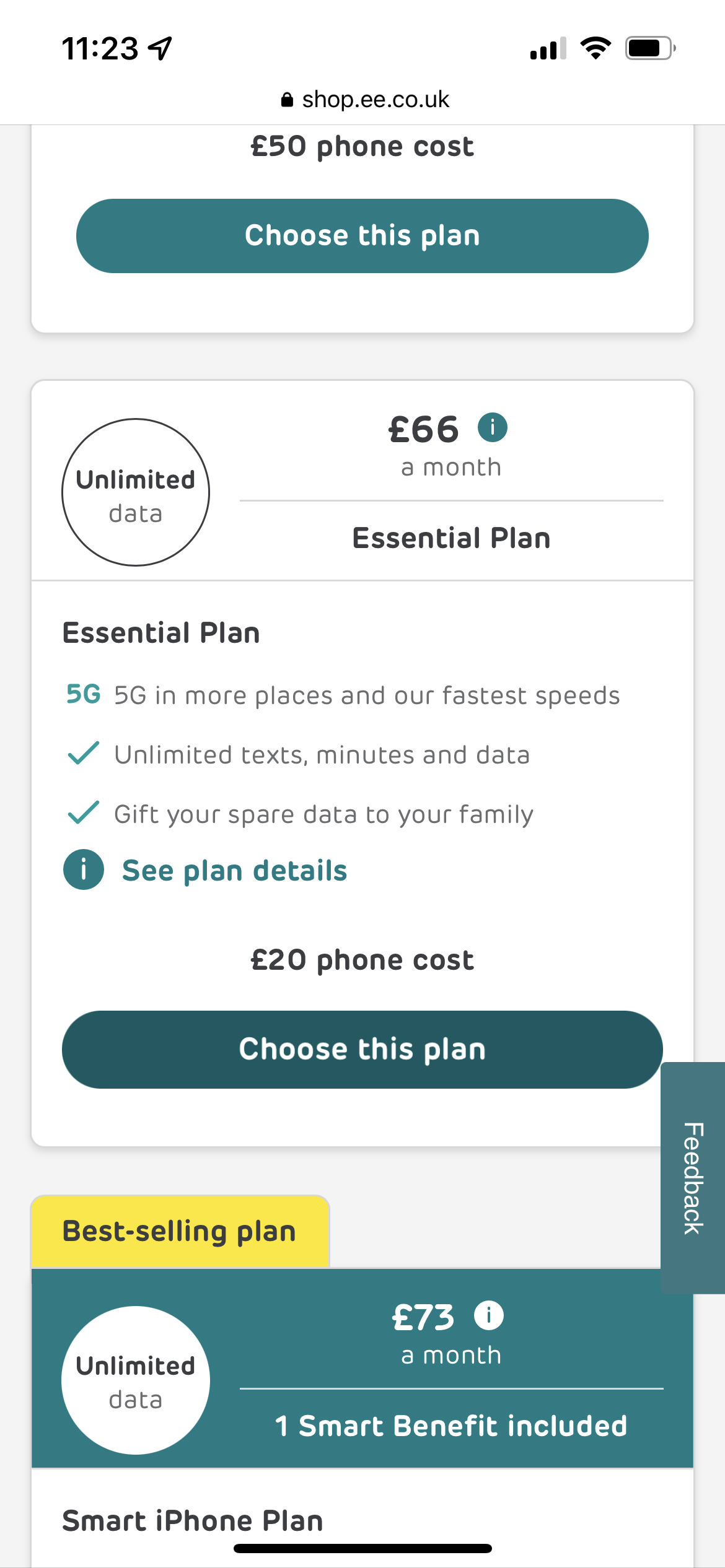This screenshot has width=725, height=1568.
Task: Tap the Best-selling plan yellow label
Action: tap(180, 1231)
